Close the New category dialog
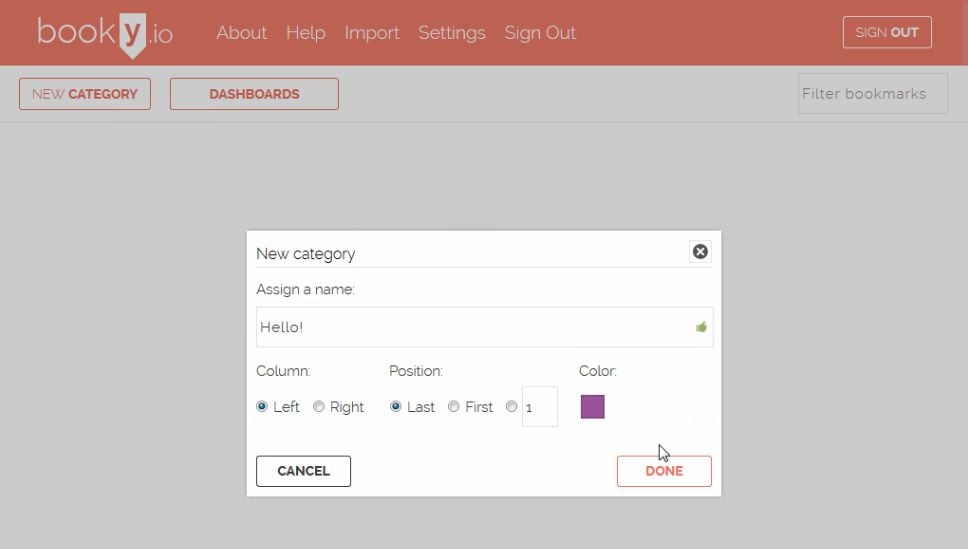Screen dimensions: 968x549 700,252
